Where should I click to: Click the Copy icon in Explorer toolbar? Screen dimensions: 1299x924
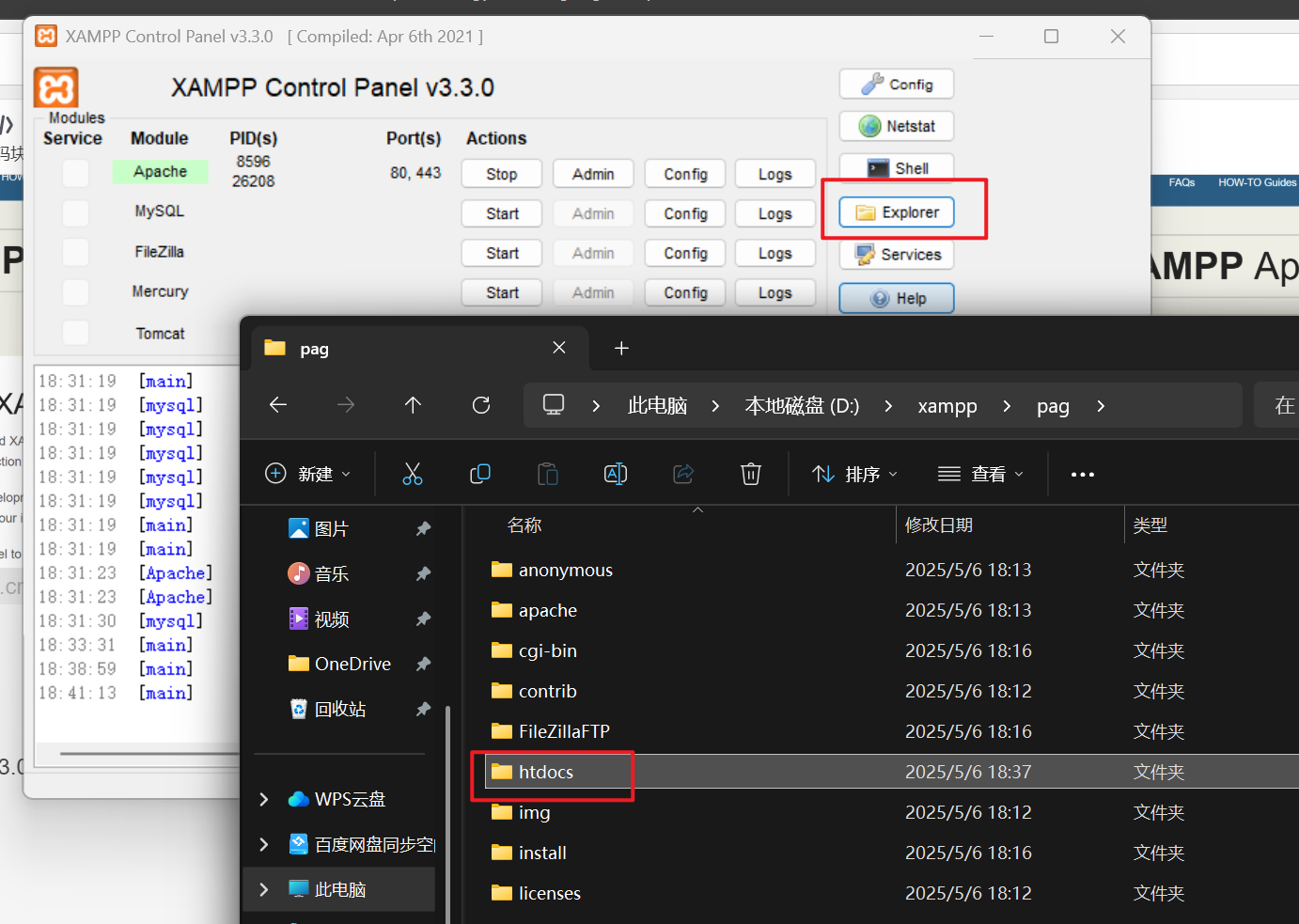(480, 474)
